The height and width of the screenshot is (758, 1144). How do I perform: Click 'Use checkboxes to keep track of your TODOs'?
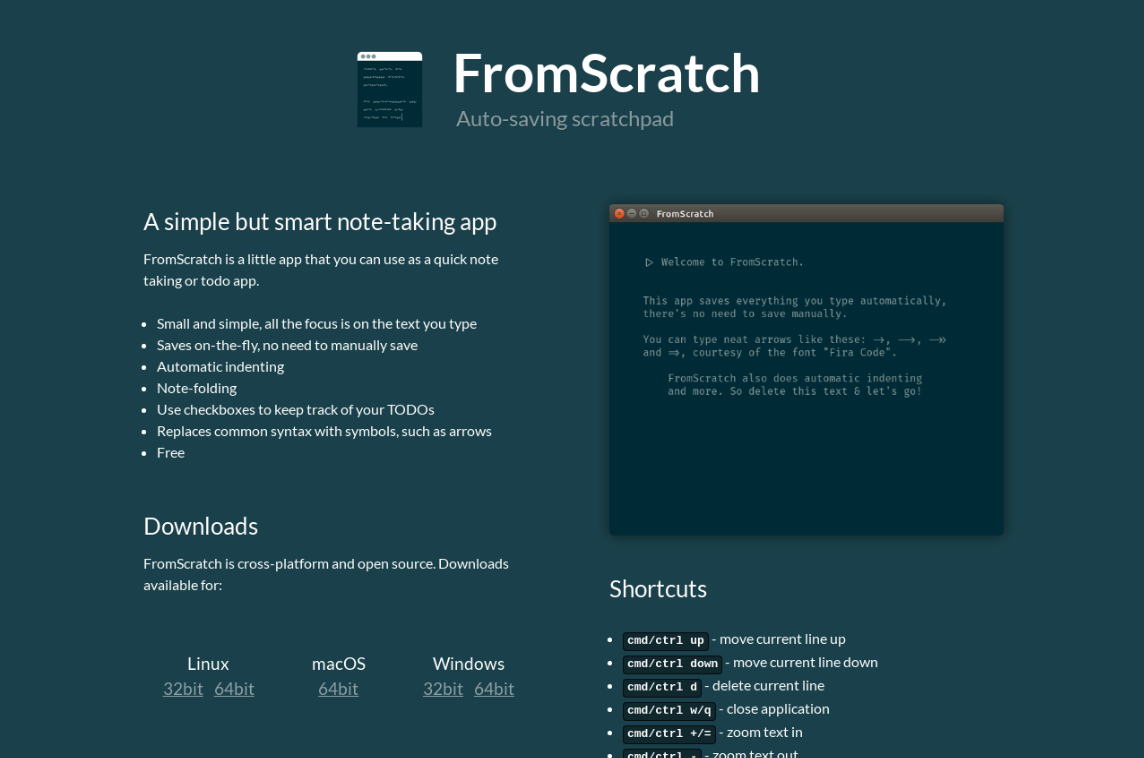coord(295,410)
